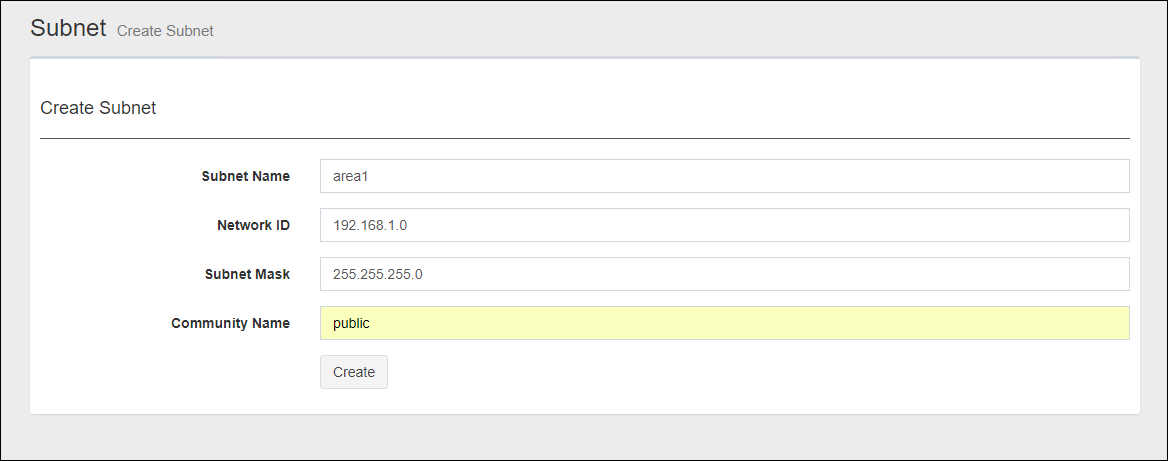This screenshot has height=461, width=1168.
Task: Click the gray page background below the form panel
Action: 584,437
